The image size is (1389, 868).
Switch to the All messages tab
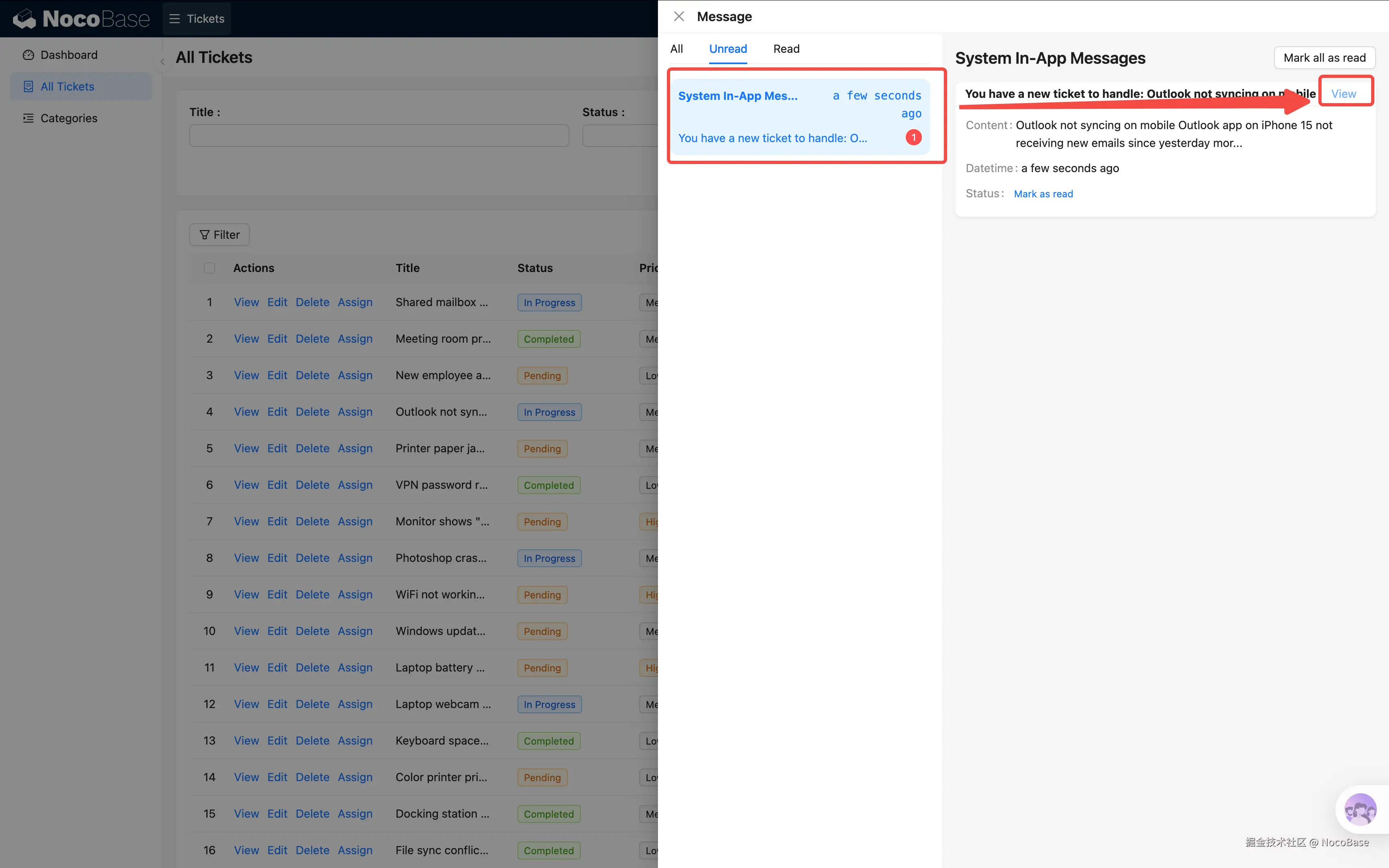tap(676, 49)
